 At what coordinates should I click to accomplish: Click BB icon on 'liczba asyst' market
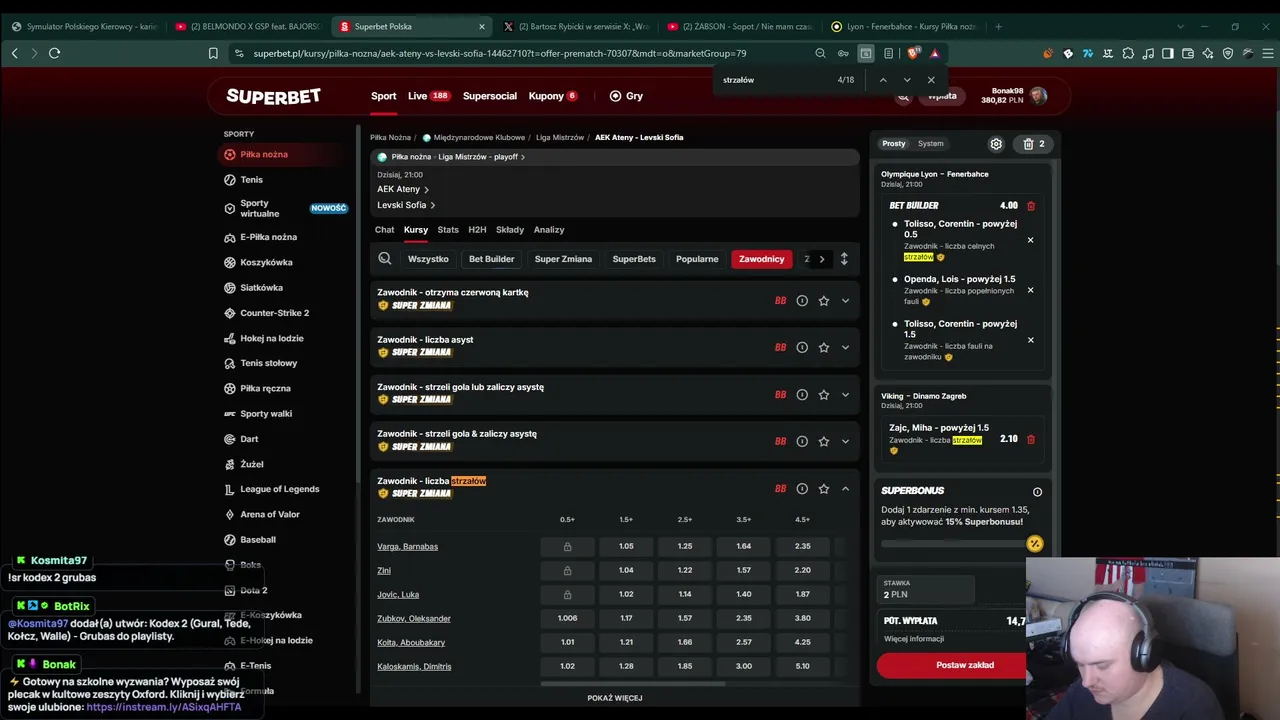(780, 348)
